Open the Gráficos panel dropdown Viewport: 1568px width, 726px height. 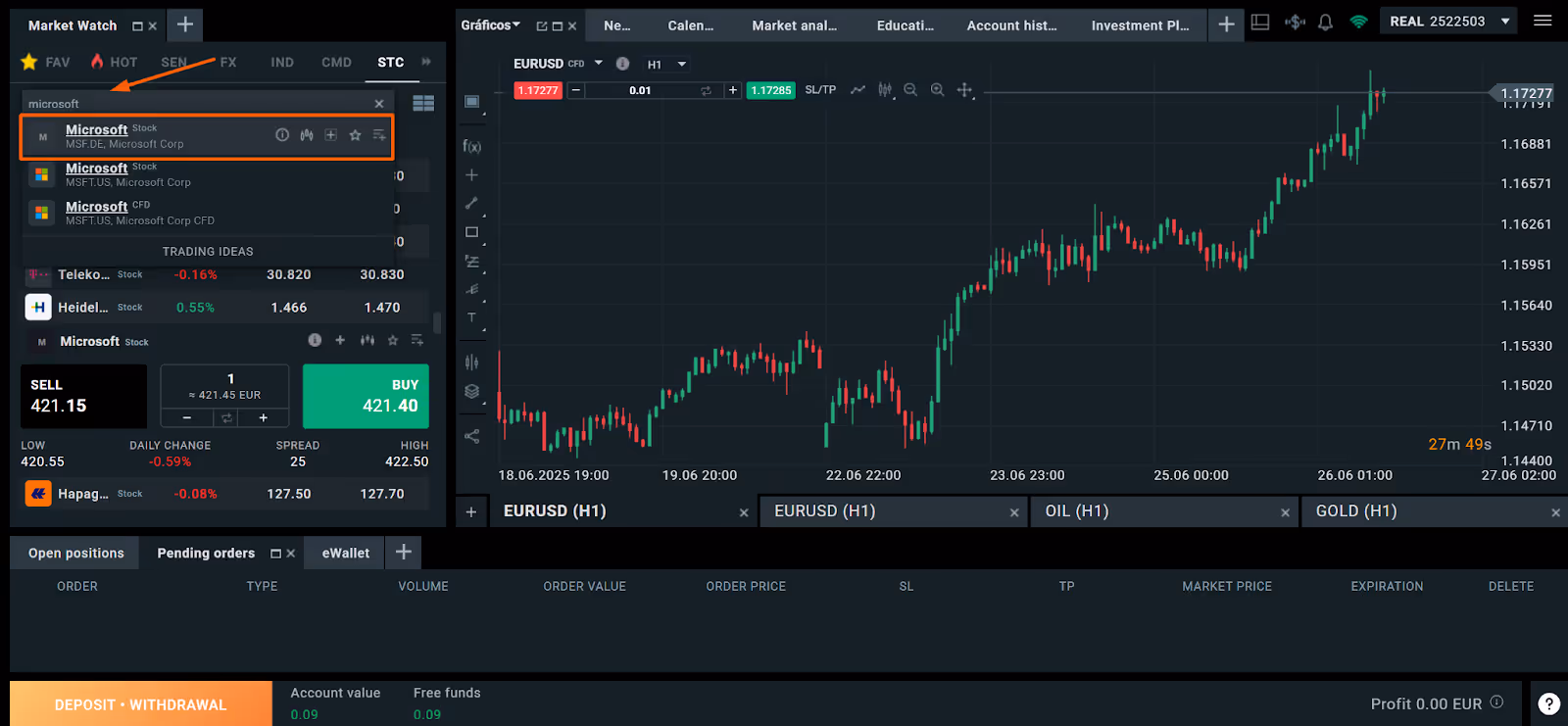(491, 25)
